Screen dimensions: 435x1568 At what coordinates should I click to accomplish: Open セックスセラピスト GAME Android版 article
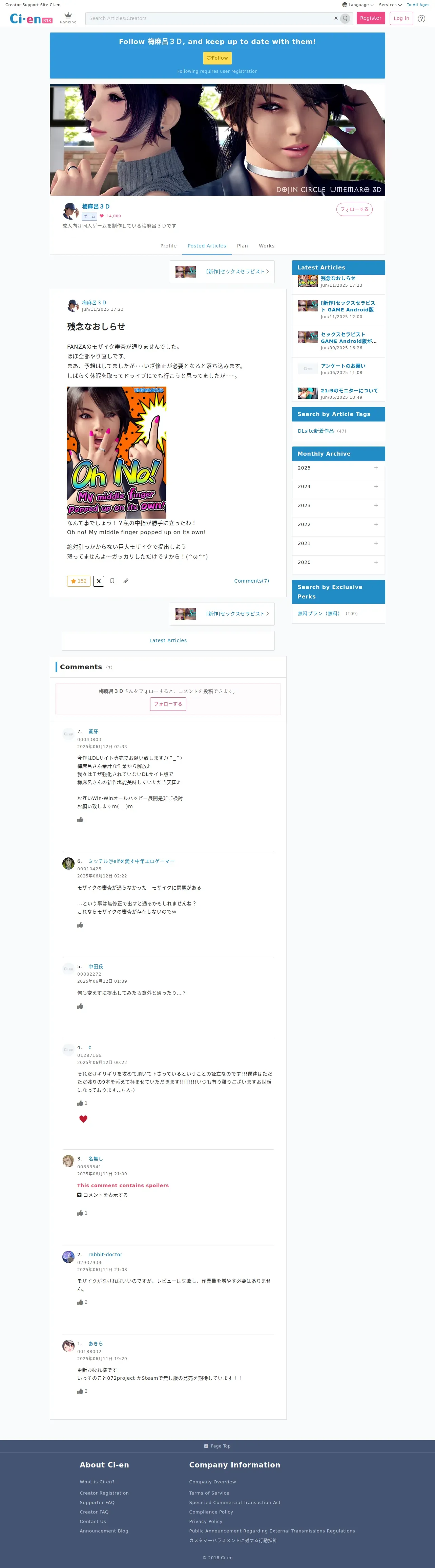[349, 338]
